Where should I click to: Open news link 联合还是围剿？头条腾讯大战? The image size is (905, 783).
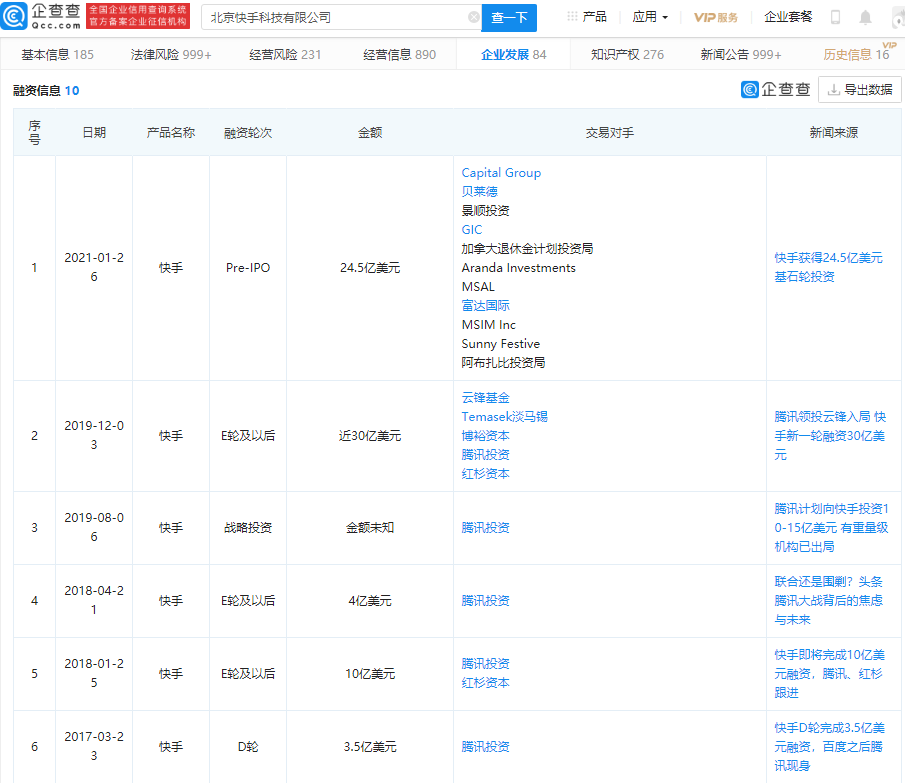(x=828, y=601)
